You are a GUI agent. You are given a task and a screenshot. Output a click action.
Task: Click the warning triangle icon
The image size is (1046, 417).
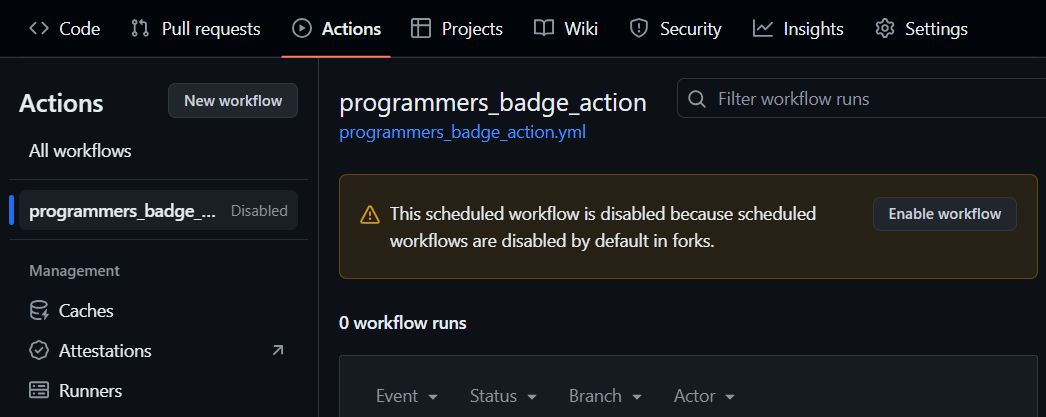(x=370, y=215)
